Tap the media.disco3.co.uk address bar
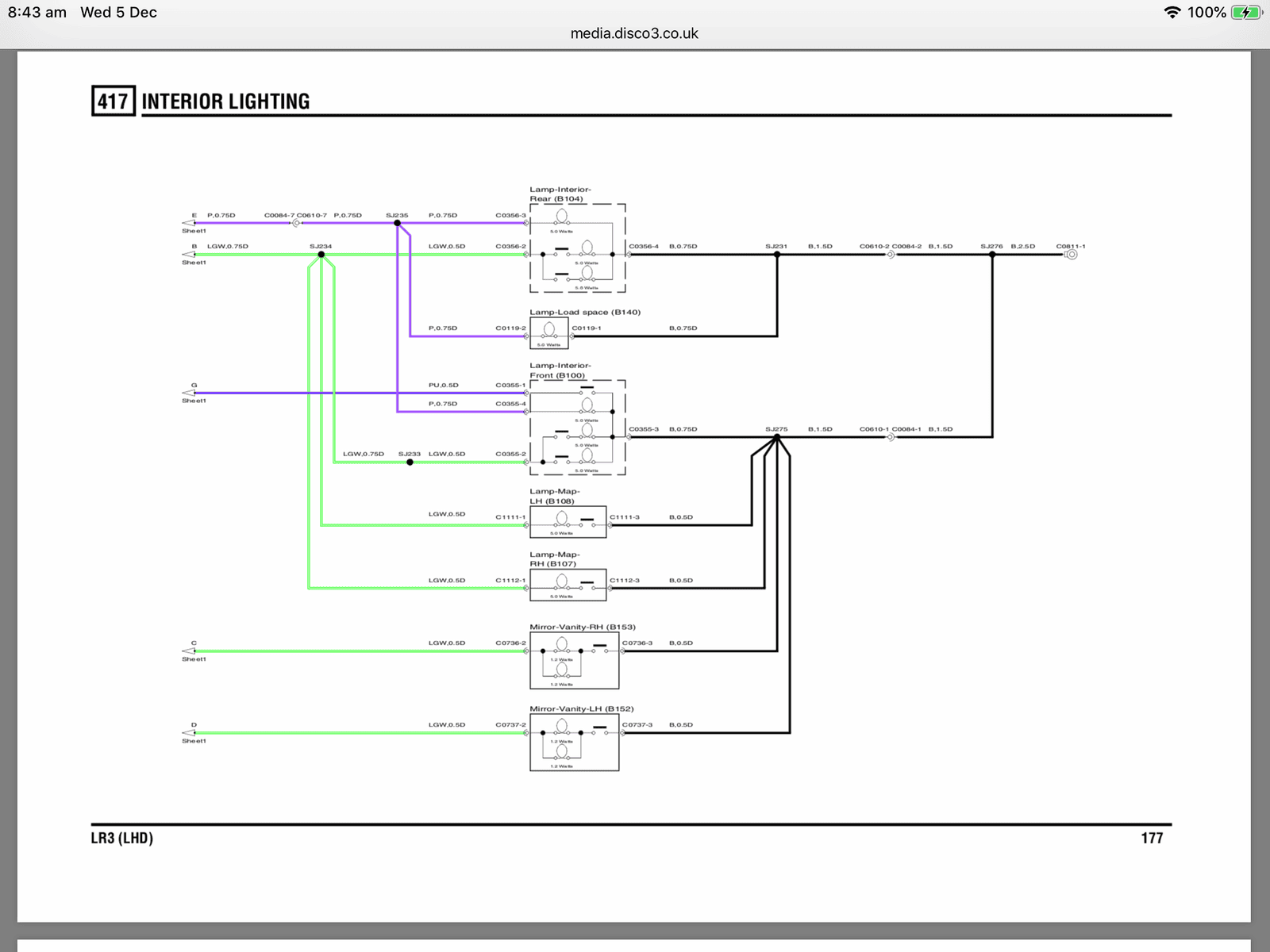The height and width of the screenshot is (952, 1270). 634,33
